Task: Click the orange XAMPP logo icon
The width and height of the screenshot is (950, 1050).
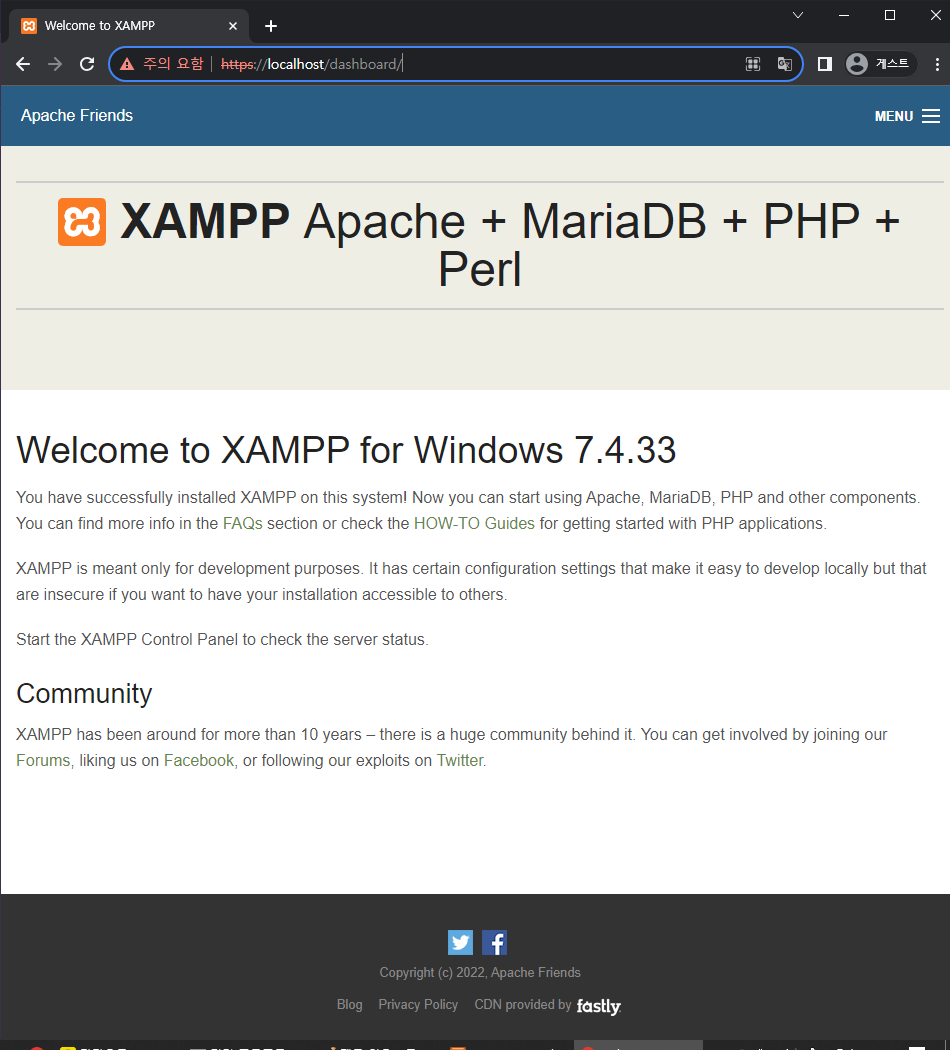Action: tap(82, 222)
